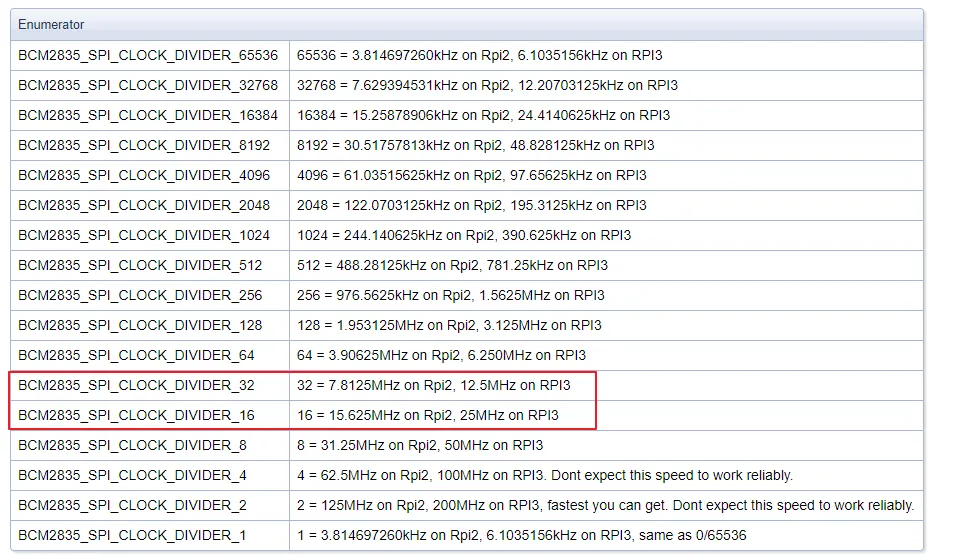
Task: Select BCM2835_SPI_CLOCK_DIVIDER_8 enumerator name
Action: pyautogui.click(x=132, y=445)
